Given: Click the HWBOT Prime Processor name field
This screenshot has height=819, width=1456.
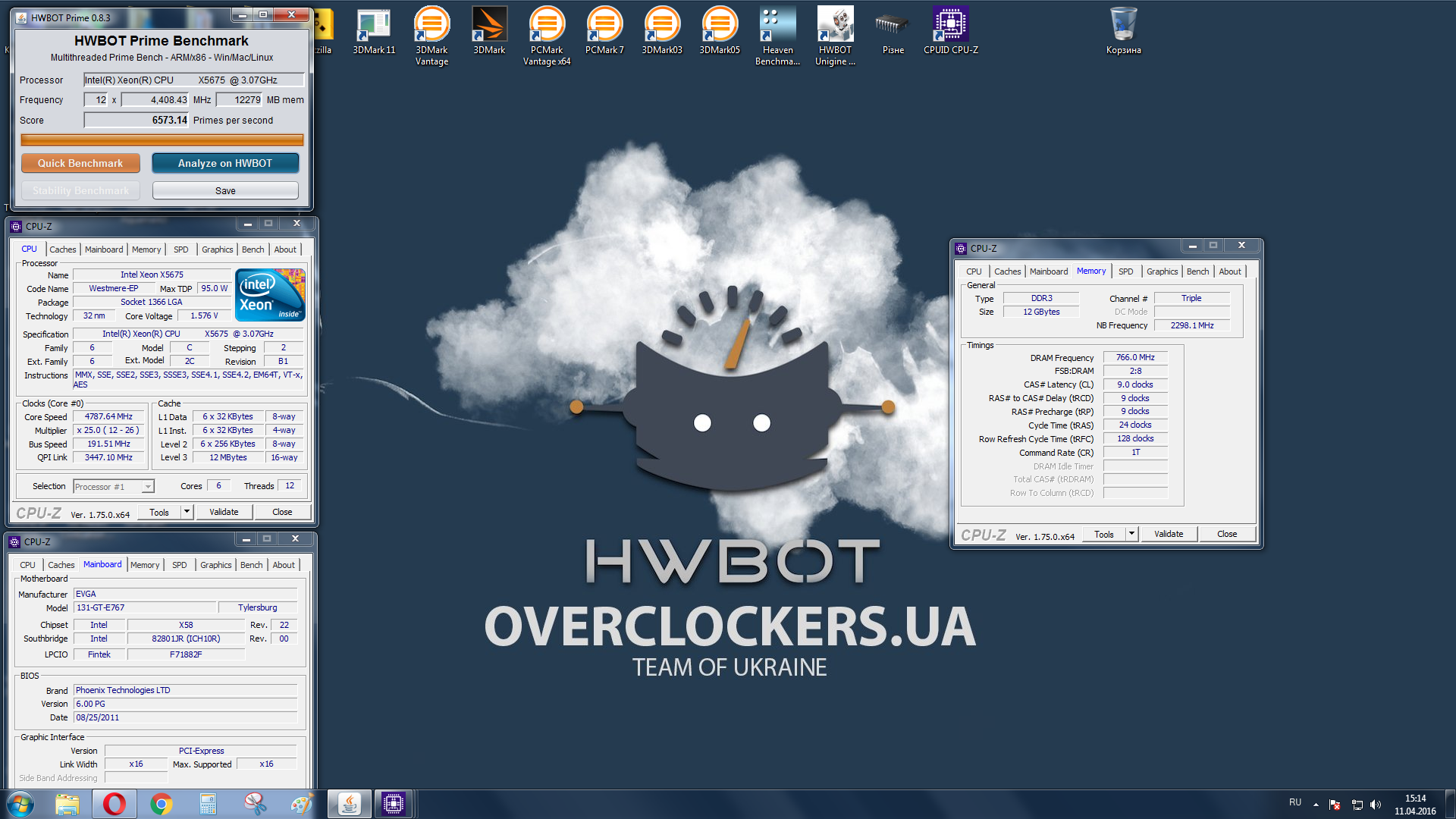Looking at the screenshot, I should pos(193,80).
